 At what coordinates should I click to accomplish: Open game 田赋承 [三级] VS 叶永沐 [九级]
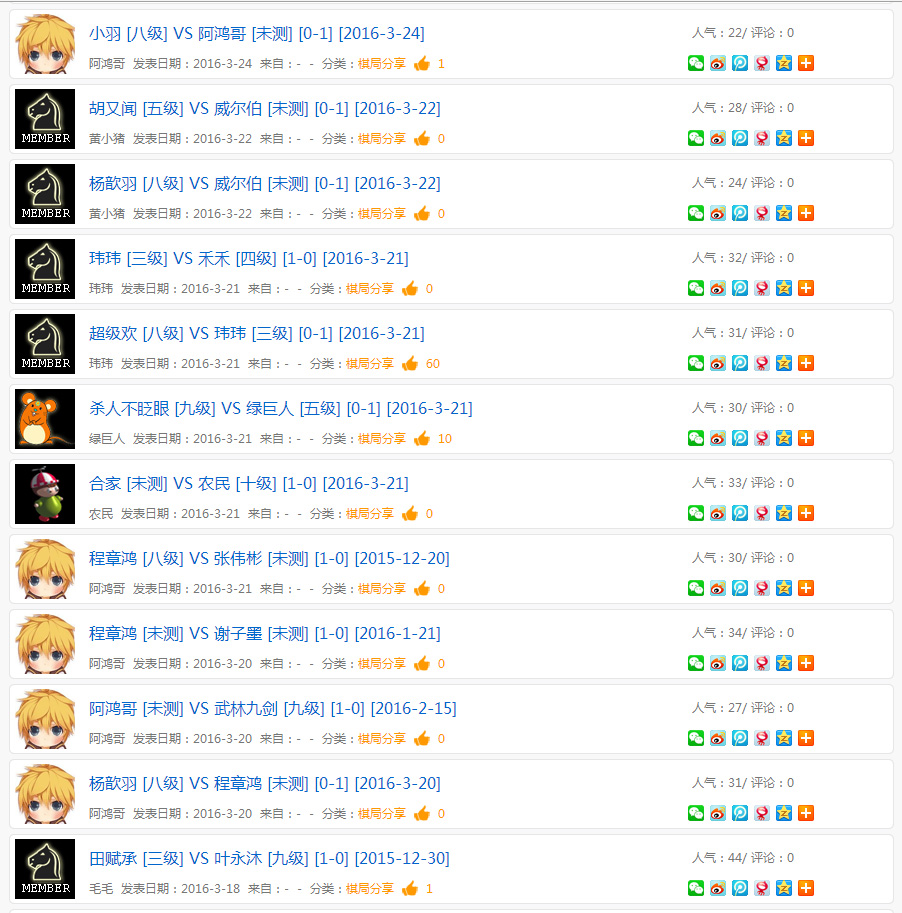coord(269,858)
